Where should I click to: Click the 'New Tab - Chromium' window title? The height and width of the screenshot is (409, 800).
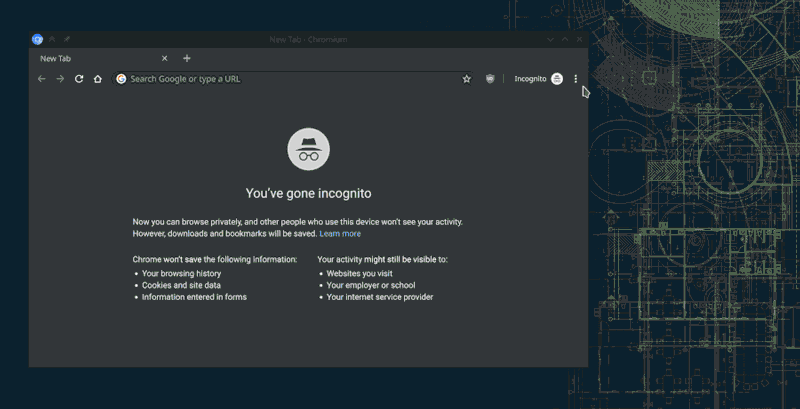(308, 39)
